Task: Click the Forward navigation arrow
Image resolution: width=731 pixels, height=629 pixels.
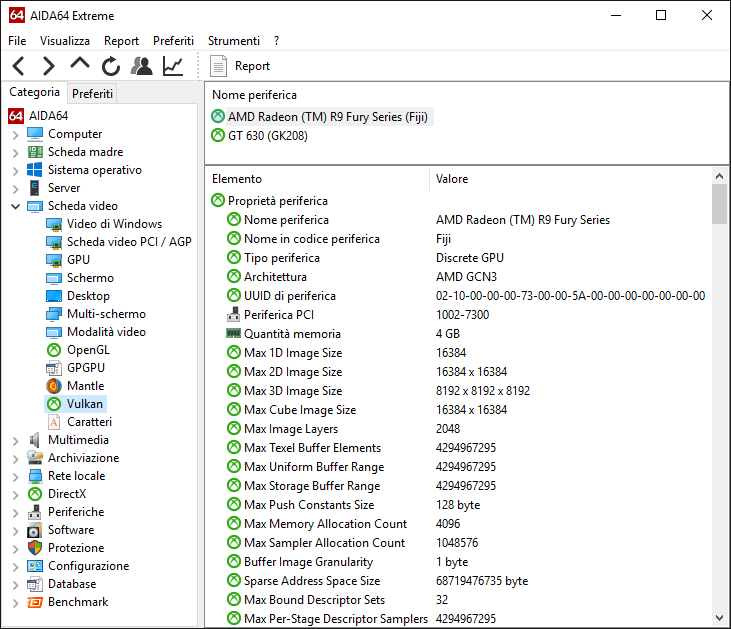Action: (x=48, y=66)
